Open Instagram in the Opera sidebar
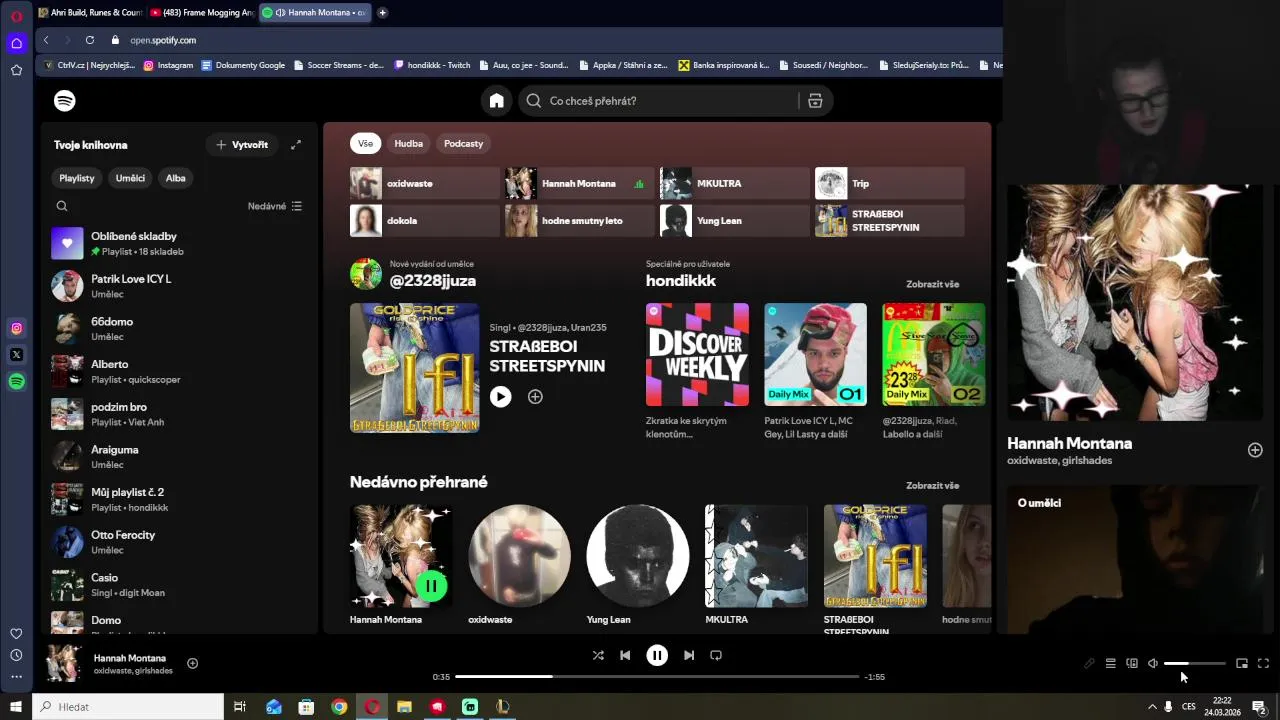This screenshot has height=720, width=1280. 16,328
